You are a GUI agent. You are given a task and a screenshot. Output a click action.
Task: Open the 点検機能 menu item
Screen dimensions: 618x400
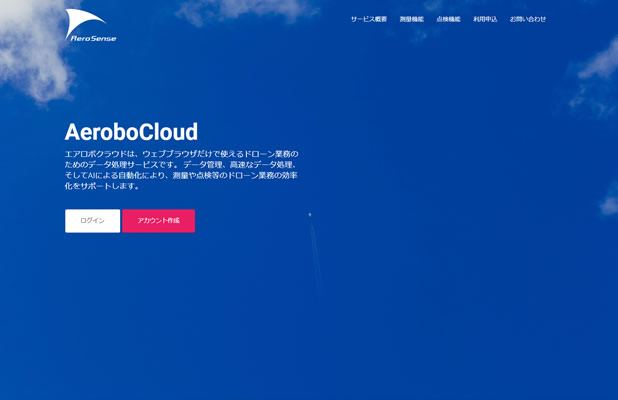pos(448,19)
